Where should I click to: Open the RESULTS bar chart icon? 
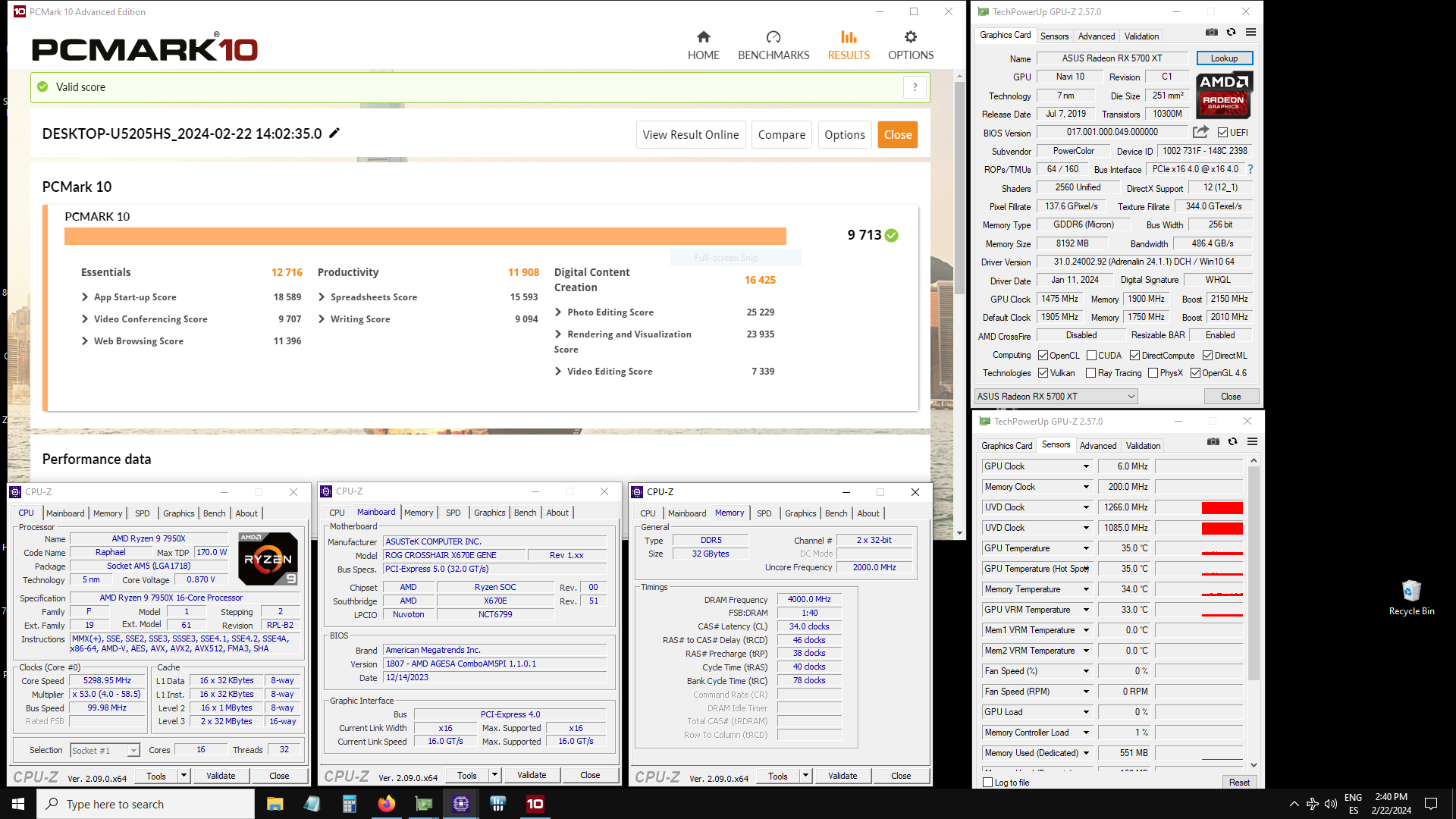coord(849,37)
